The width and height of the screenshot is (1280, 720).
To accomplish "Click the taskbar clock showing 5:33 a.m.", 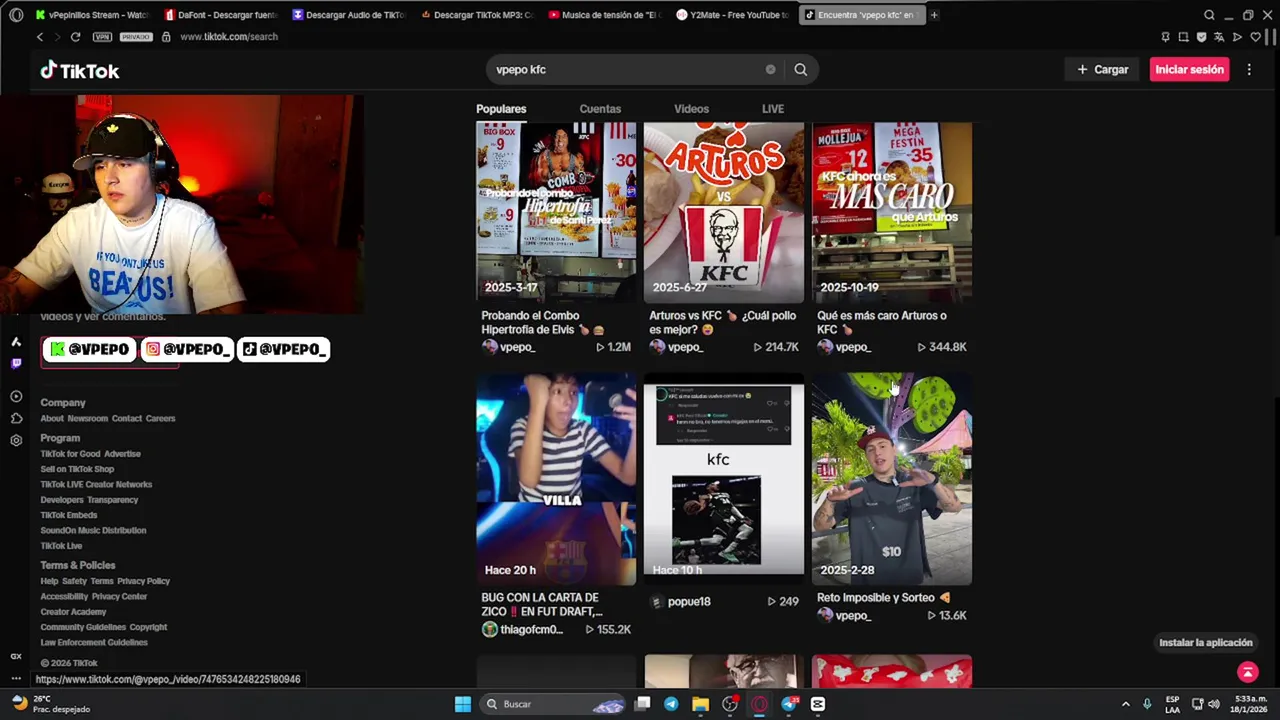I will pos(1250,704).
